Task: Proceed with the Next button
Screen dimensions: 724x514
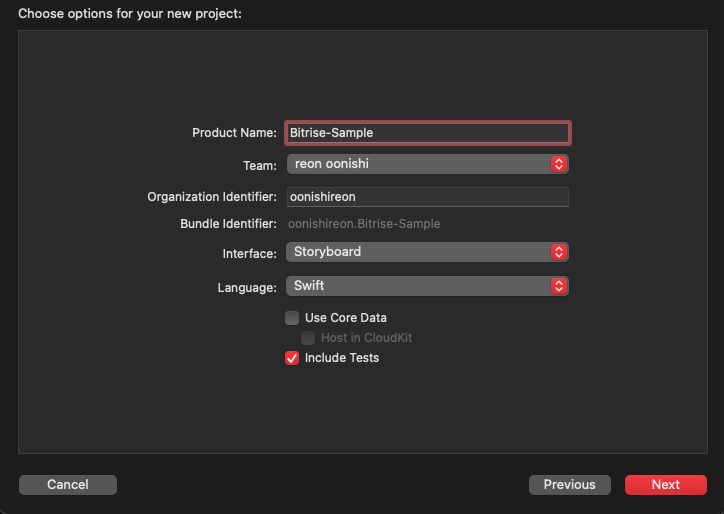Action: tap(665, 484)
